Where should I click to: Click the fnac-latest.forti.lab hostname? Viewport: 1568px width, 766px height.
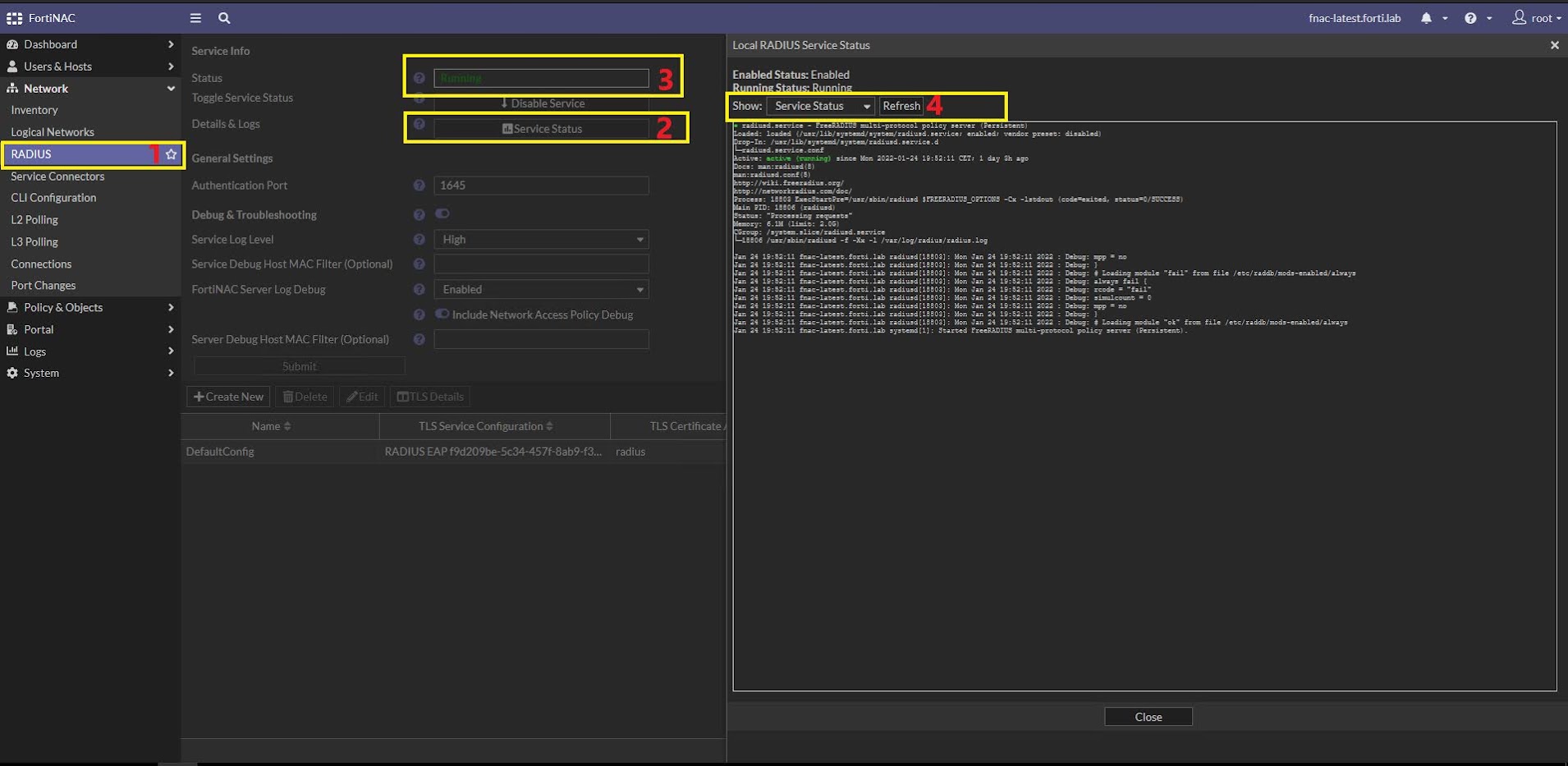tap(1355, 18)
